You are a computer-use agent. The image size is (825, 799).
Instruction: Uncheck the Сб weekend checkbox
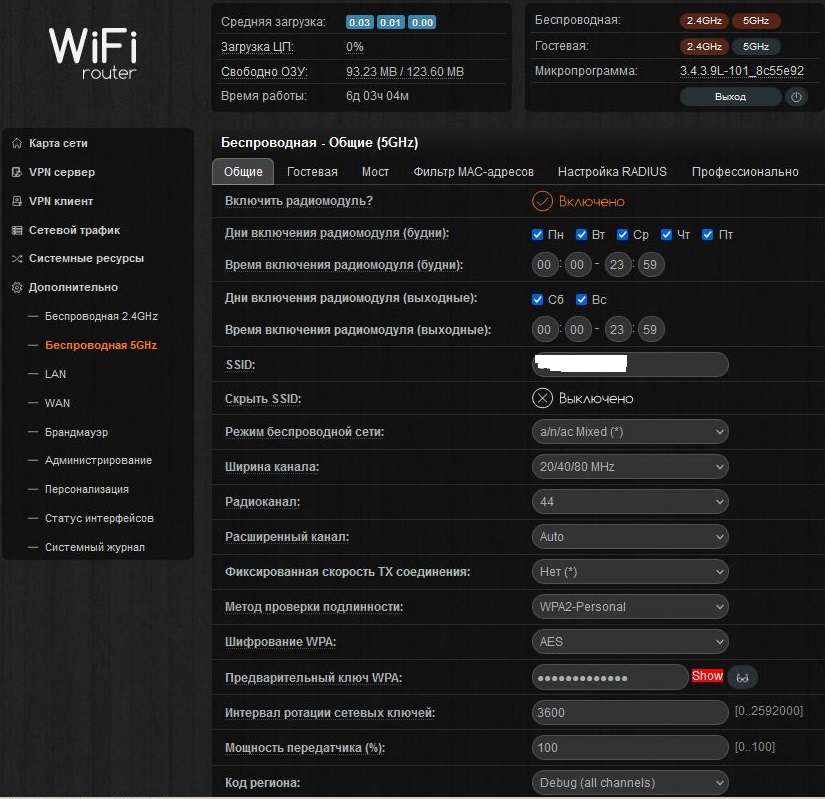(x=538, y=300)
